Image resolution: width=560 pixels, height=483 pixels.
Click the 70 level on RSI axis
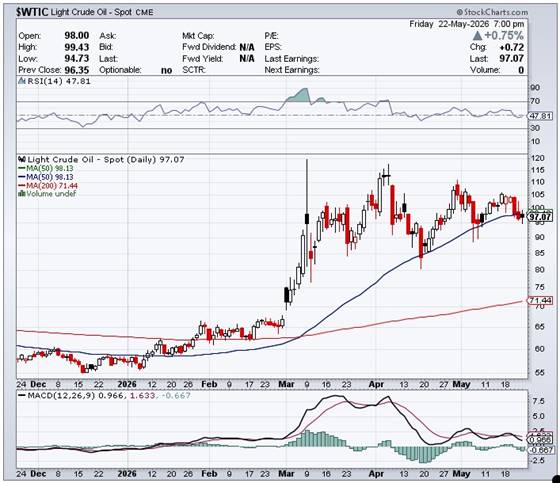click(x=535, y=101)
